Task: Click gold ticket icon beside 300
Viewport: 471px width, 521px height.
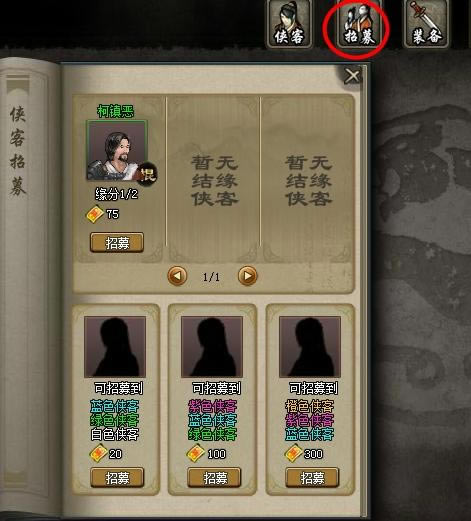Action: (293, 454)
